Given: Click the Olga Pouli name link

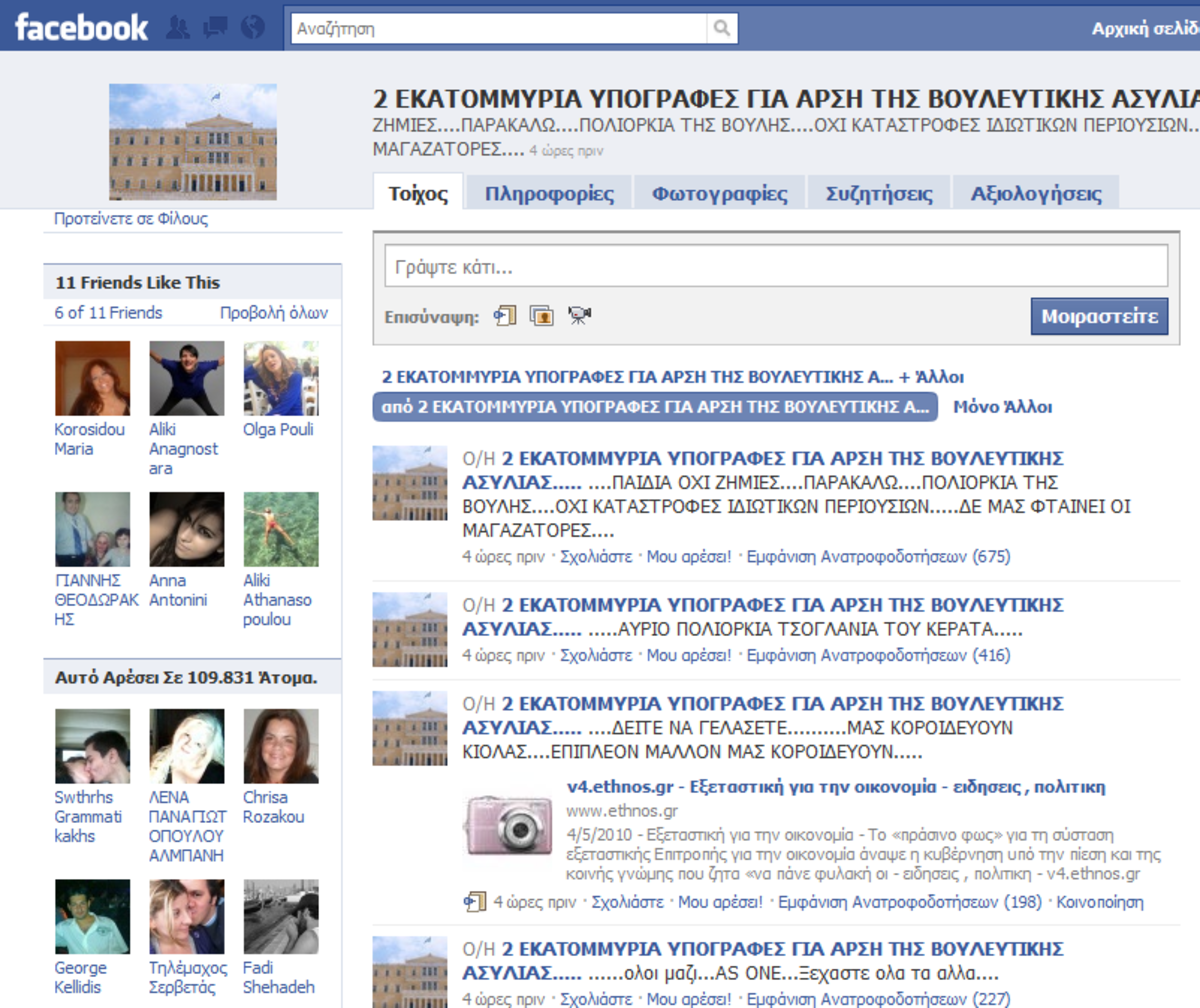Looking at the screenshot, I should 278,430.
